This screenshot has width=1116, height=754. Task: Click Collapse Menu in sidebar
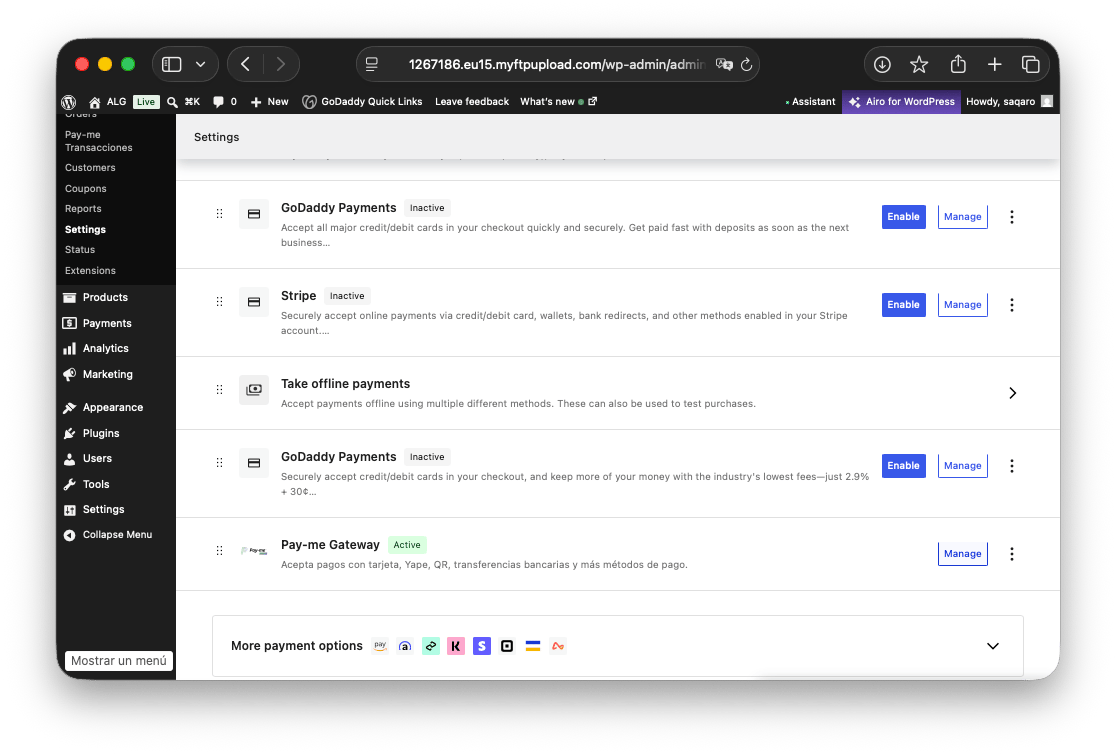pyautogui.click(x=107, y=535)
